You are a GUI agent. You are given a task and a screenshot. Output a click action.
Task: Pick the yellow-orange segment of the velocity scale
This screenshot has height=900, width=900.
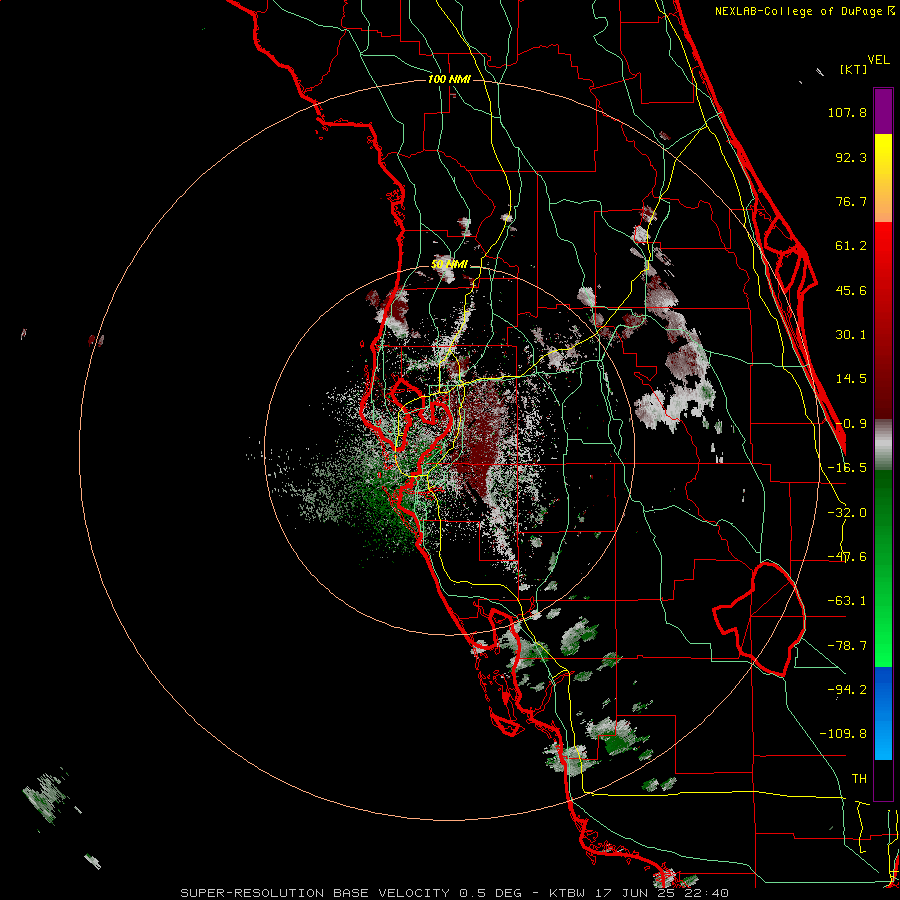(883, 178)
